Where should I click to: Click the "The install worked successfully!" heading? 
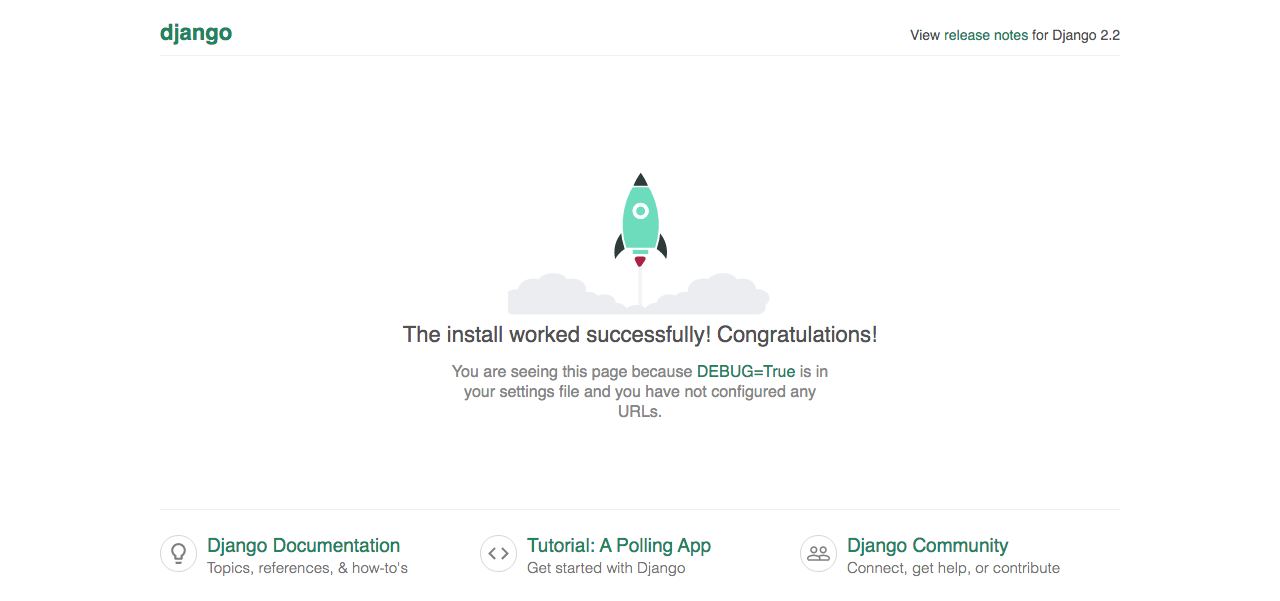click(x=639, y=334)
